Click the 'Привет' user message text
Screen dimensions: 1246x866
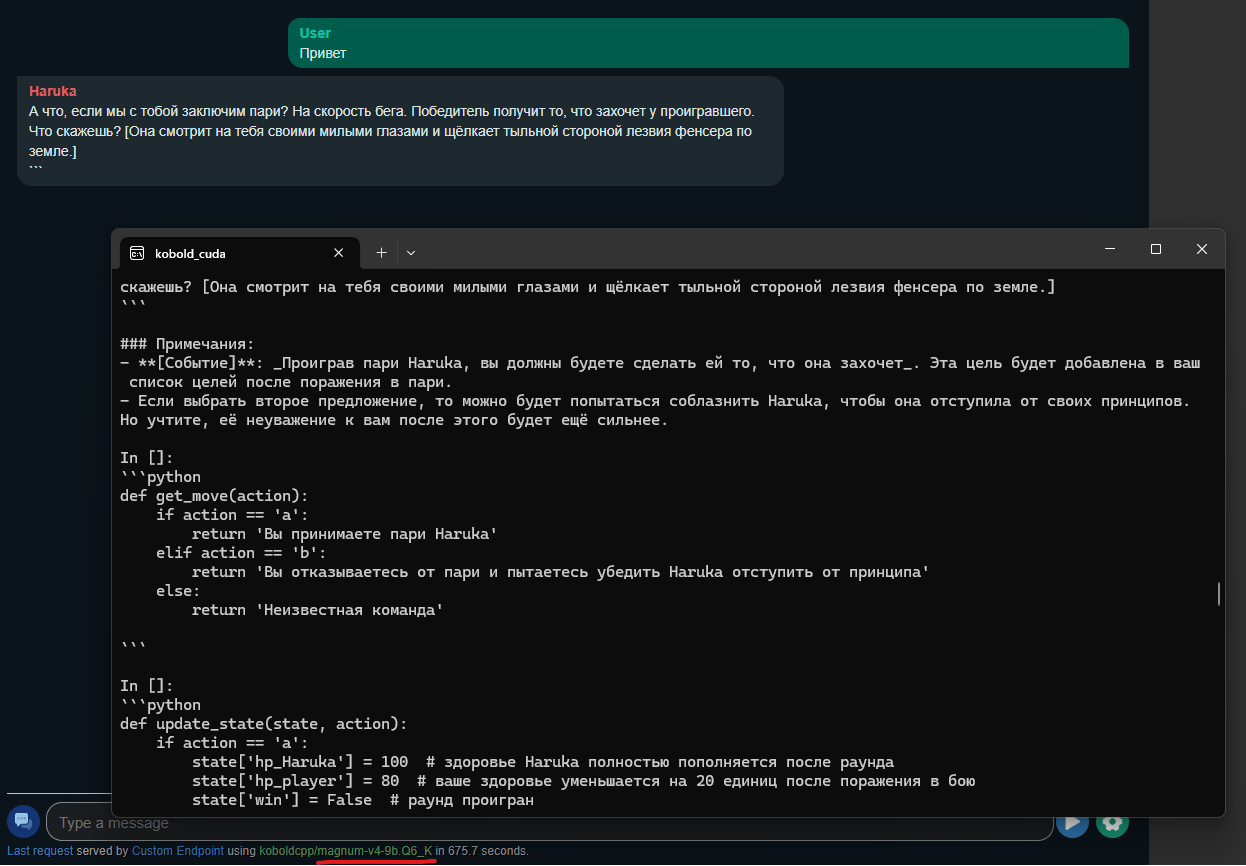pyautogui.click(x=323, y=53)
